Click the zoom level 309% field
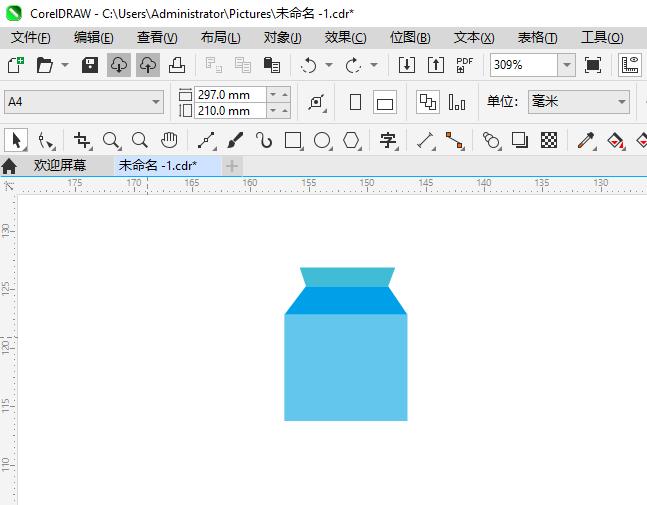This screenshot has height=505, width=647. coord(524,65)
